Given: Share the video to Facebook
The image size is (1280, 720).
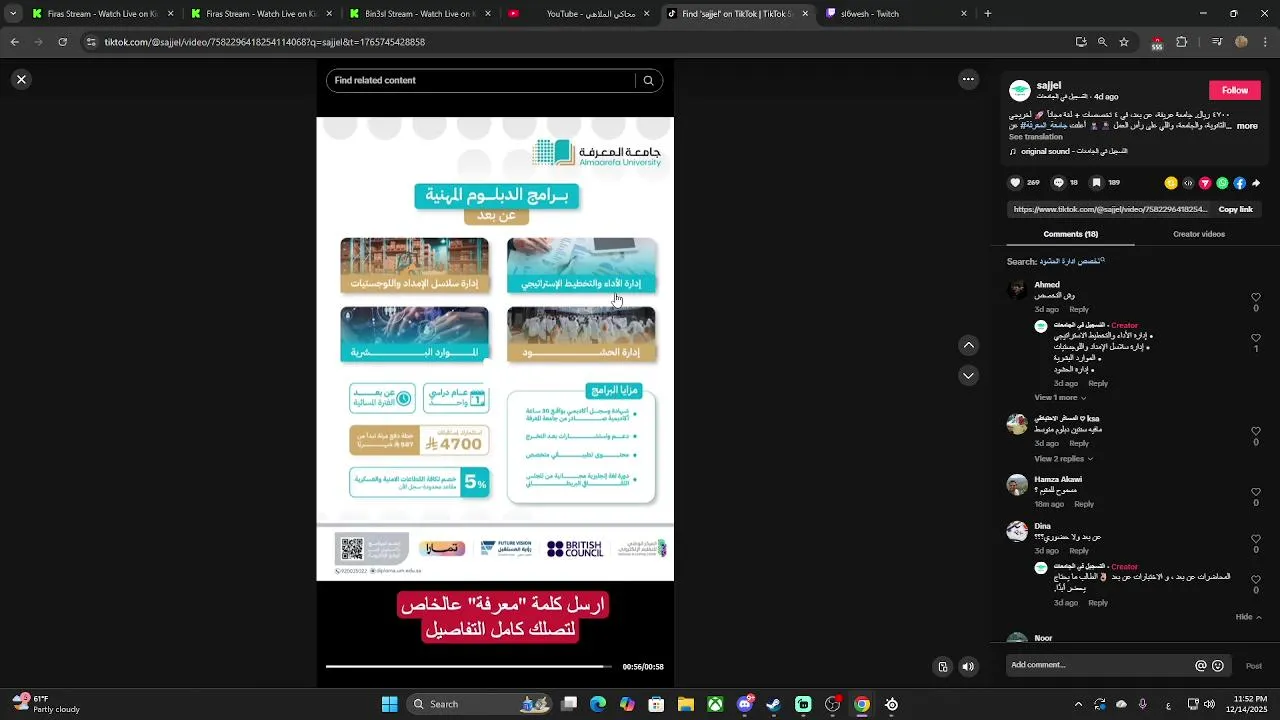Looking at the screenshot, I should coord(1239,183).
